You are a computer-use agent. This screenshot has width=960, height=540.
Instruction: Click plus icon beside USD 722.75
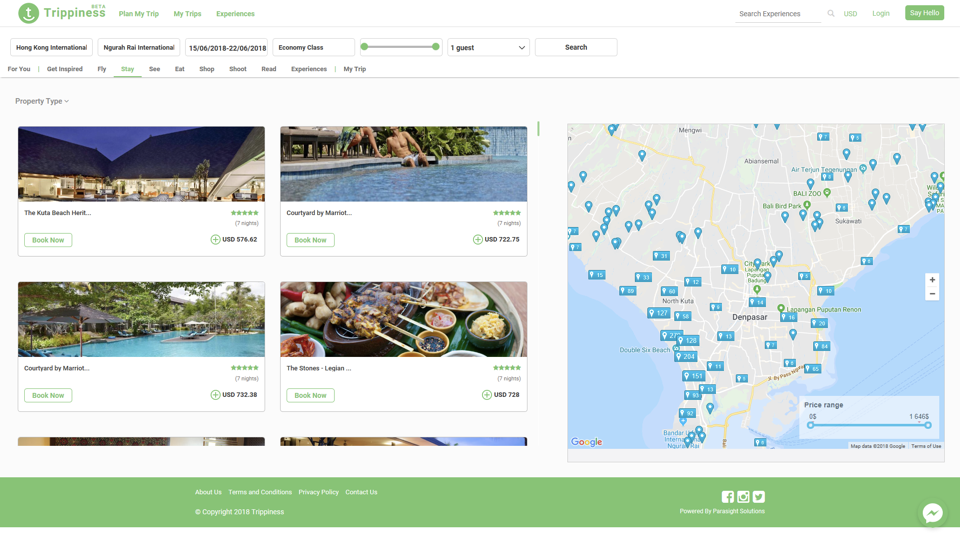(478, 239)
